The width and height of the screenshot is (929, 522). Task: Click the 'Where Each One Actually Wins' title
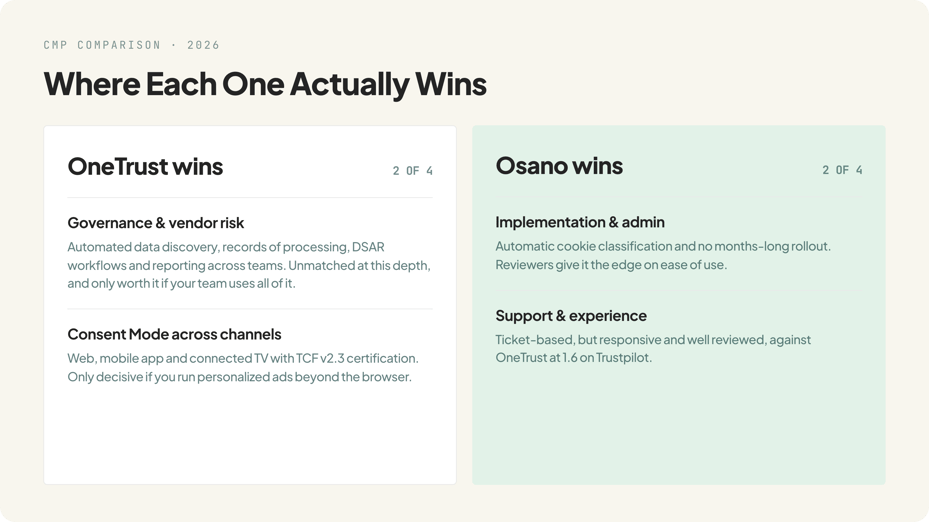pos(265,84)
